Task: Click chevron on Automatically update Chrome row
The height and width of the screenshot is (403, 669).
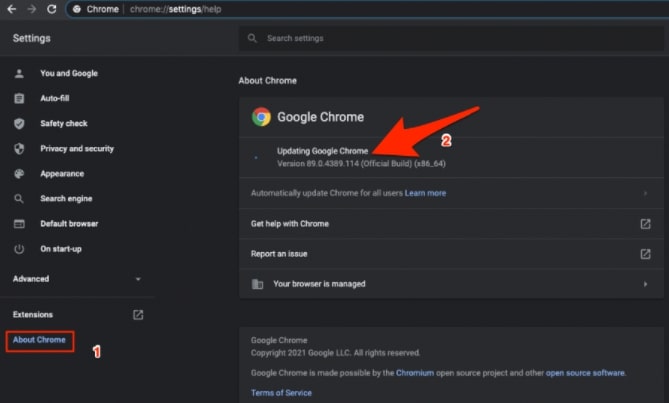Action: (x=645, y=193)
